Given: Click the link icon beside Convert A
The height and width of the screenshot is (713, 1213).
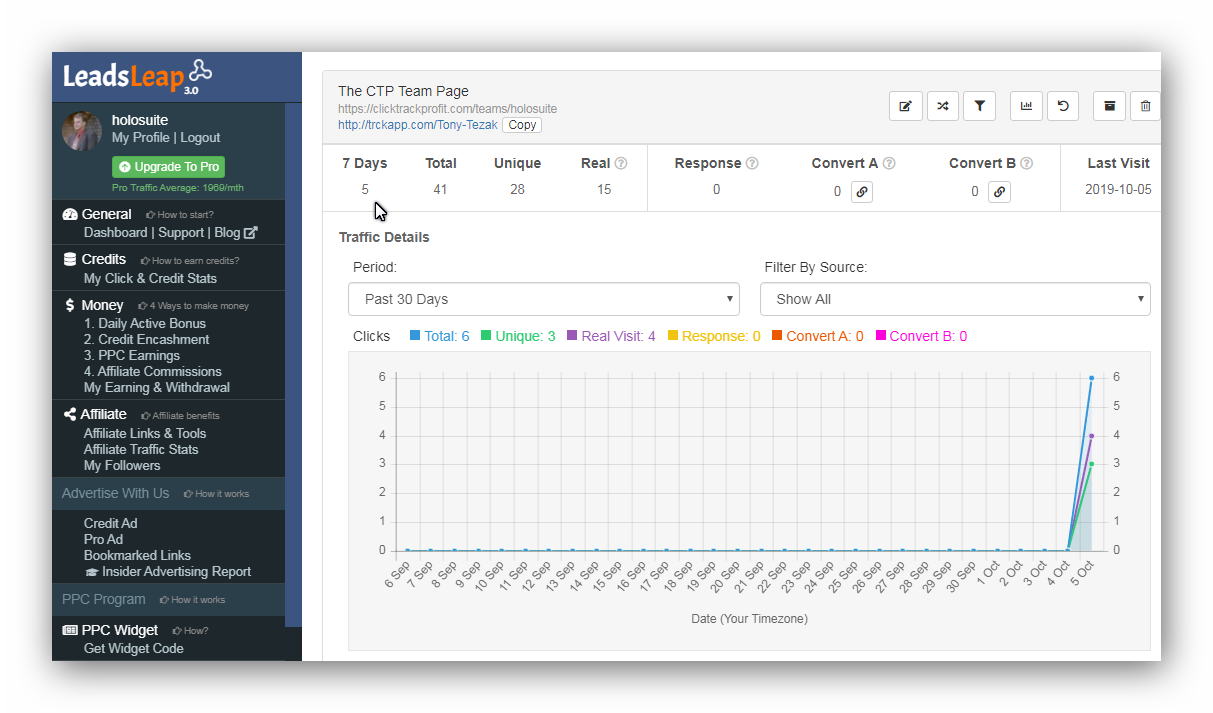Looking at the screenshot, I should click(x=862, y=192).
